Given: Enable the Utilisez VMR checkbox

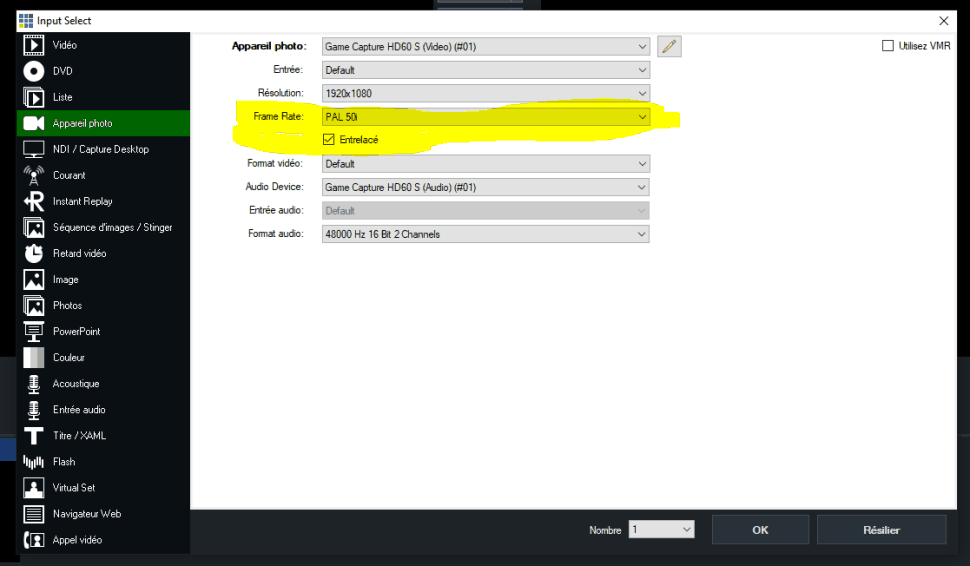Looking at the screenshot, I should [x=887, y=46].
